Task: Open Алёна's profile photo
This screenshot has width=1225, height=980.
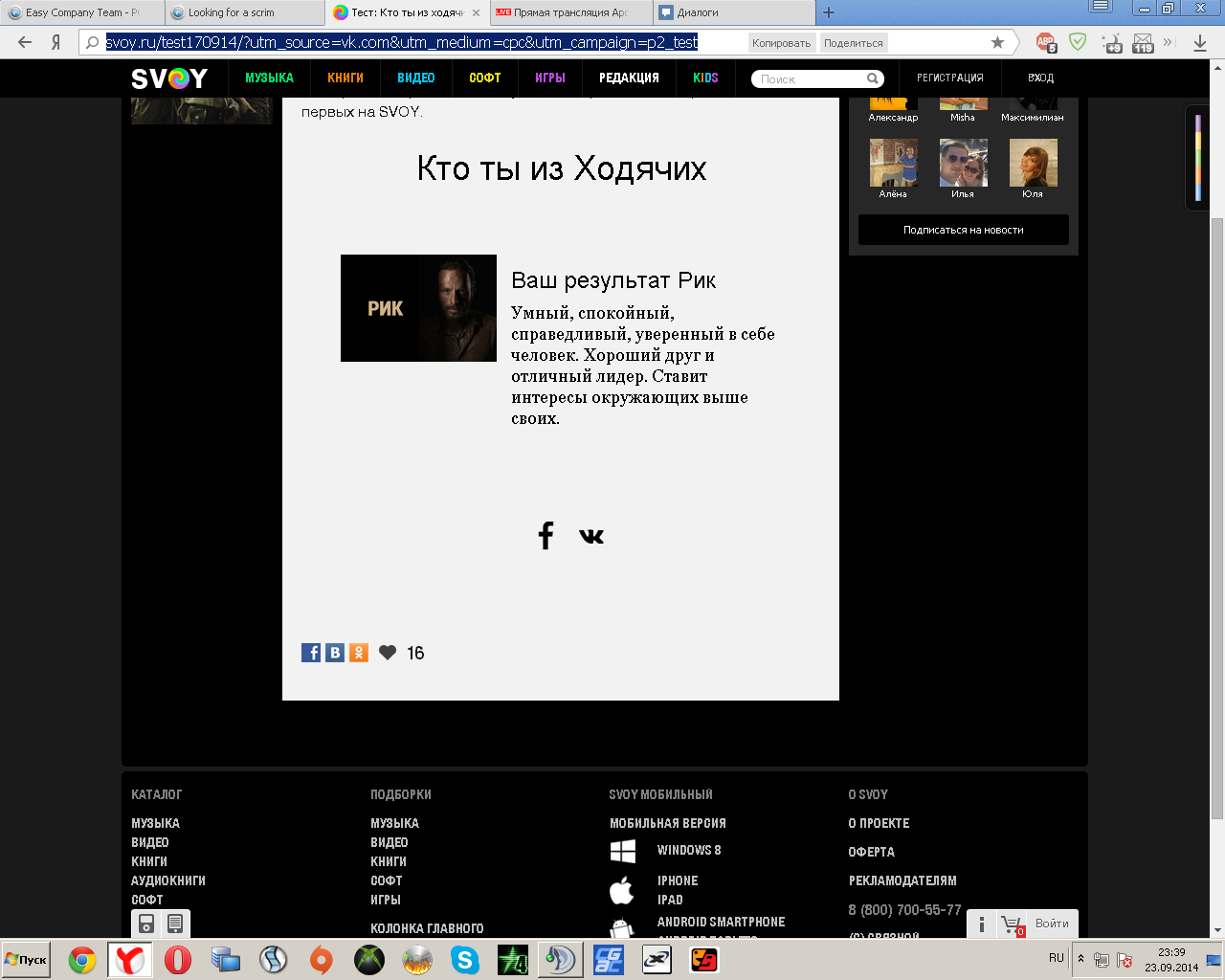Action: [x=893, y=163]
